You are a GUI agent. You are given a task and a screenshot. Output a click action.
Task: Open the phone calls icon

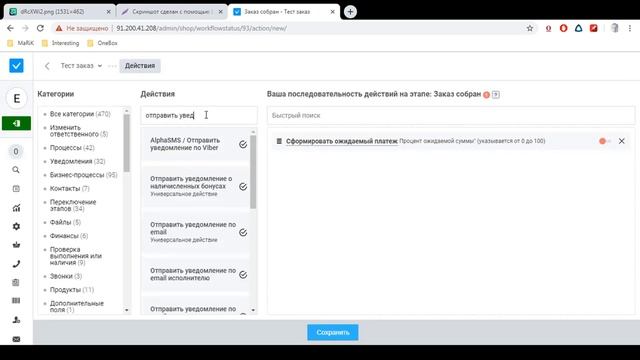[16, 264]
